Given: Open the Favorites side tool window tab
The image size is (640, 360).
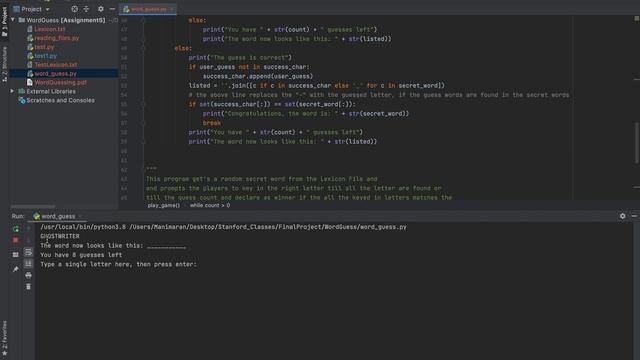Looking at the screenshot, I should click(4, 338).
